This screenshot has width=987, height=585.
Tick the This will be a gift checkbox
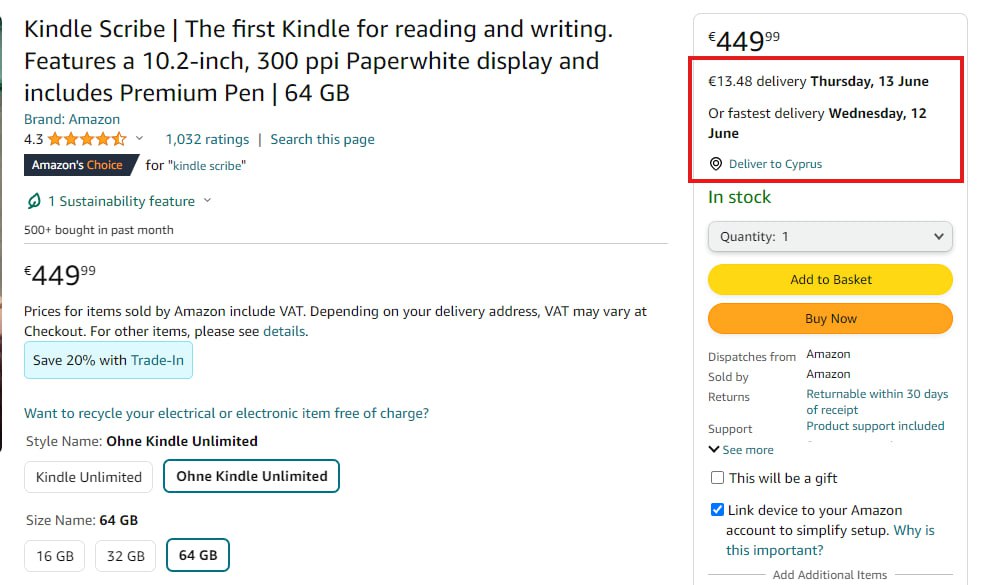point(717,477)
